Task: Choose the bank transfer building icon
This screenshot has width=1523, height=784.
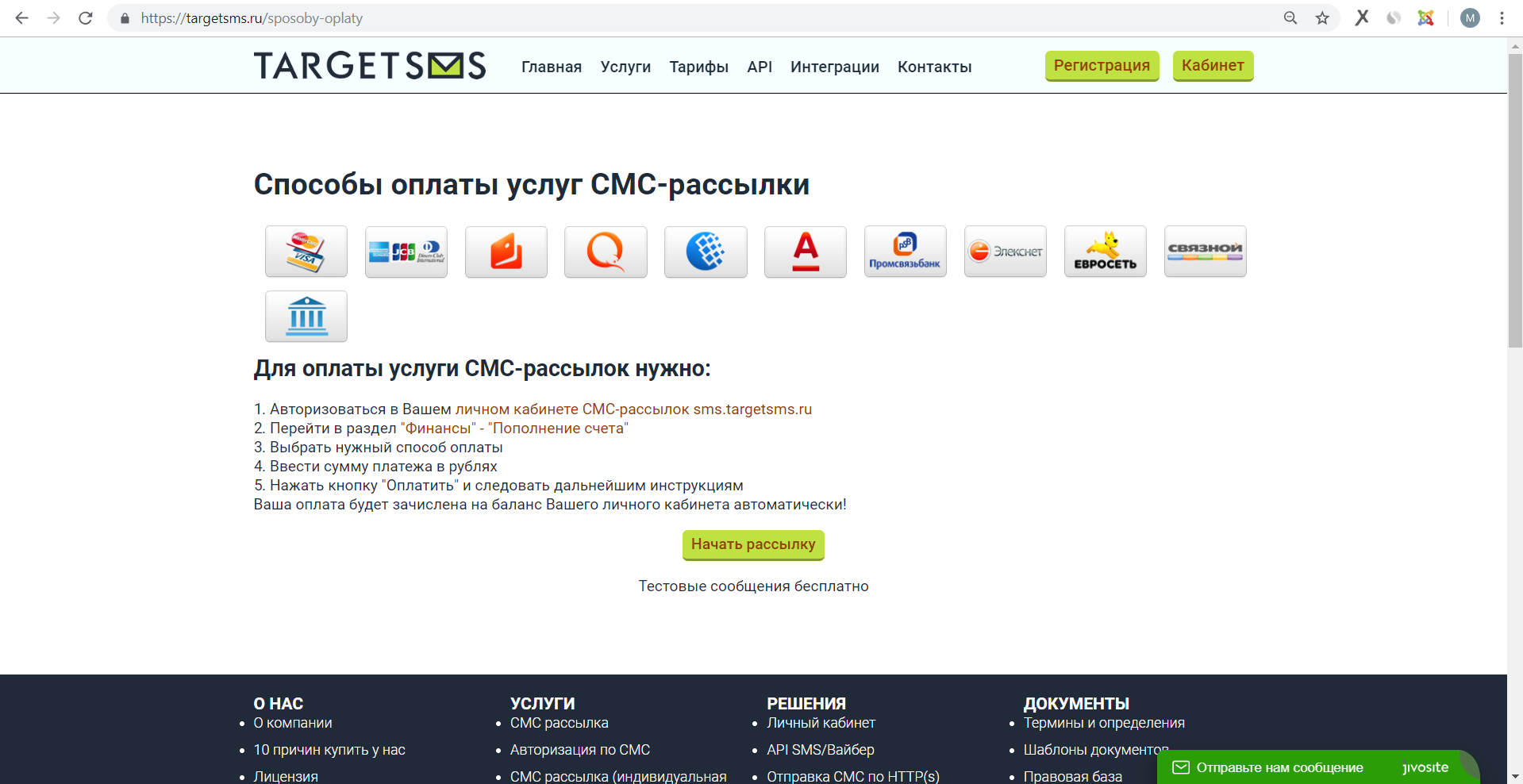Action: [306, 317]
